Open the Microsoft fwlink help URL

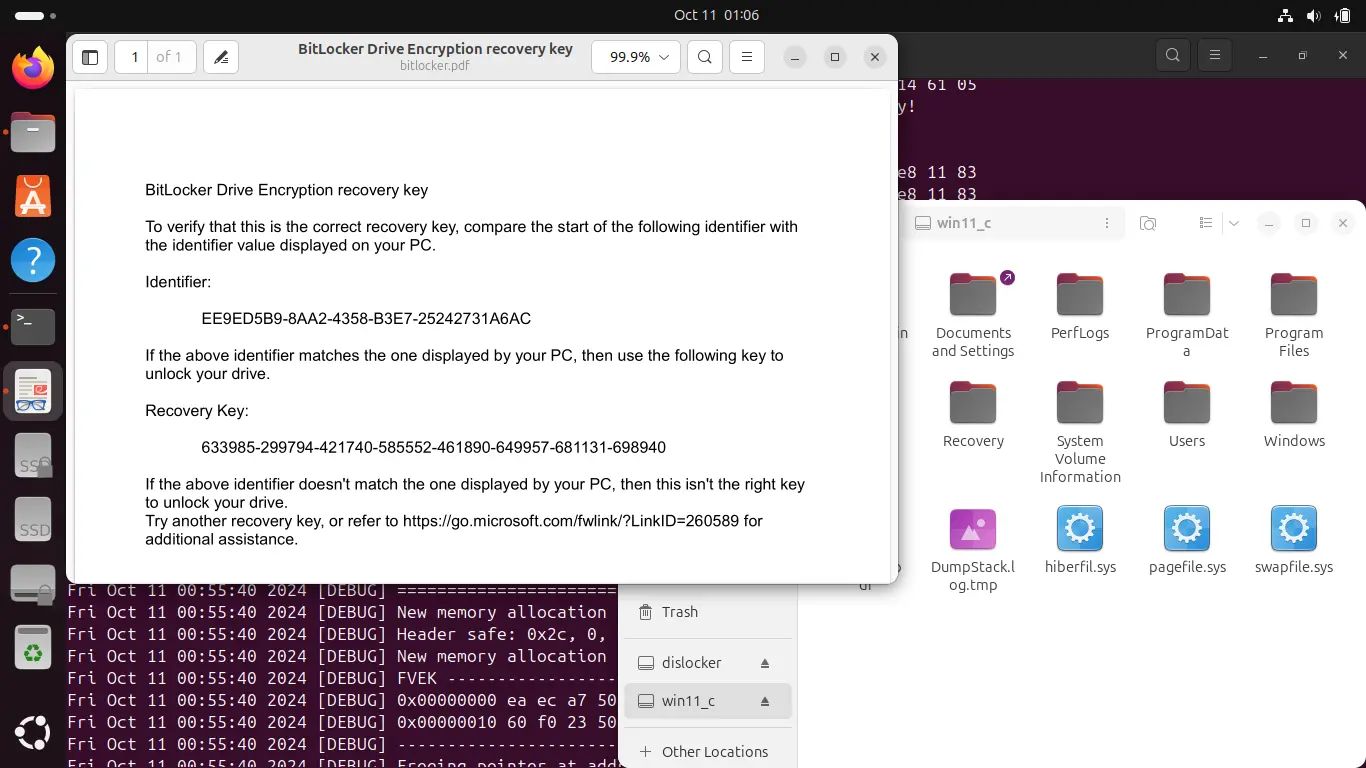click(x=570, y=521)
